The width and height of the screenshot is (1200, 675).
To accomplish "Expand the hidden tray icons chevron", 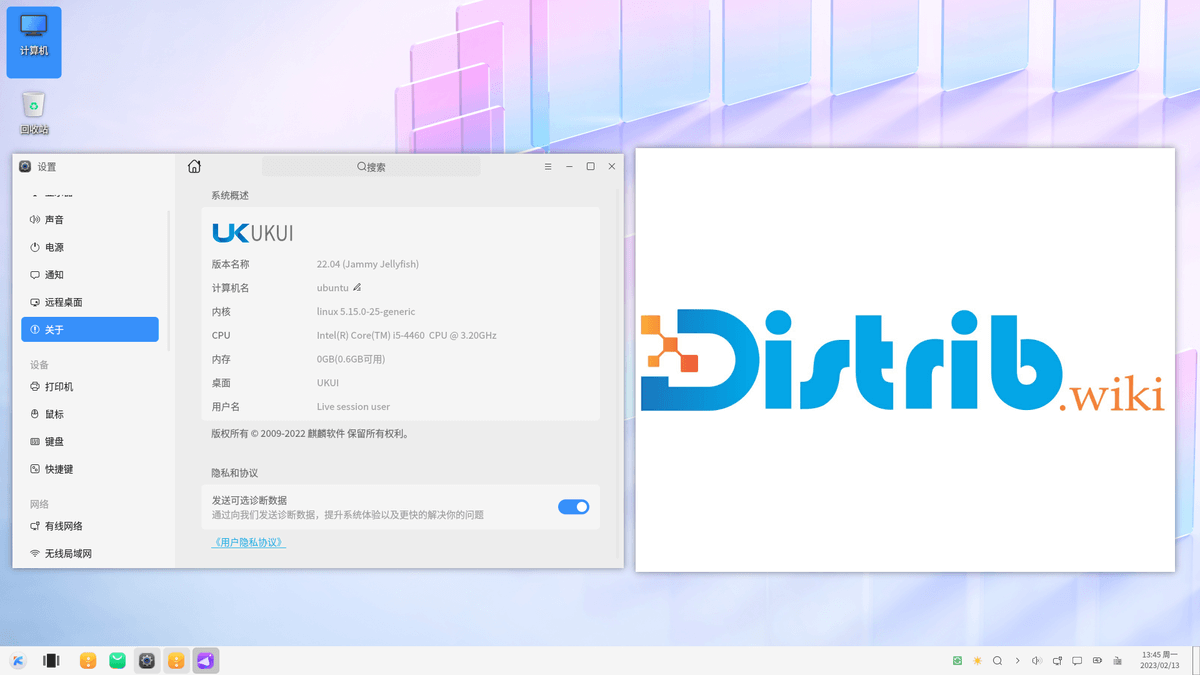I will [1017, 661].
